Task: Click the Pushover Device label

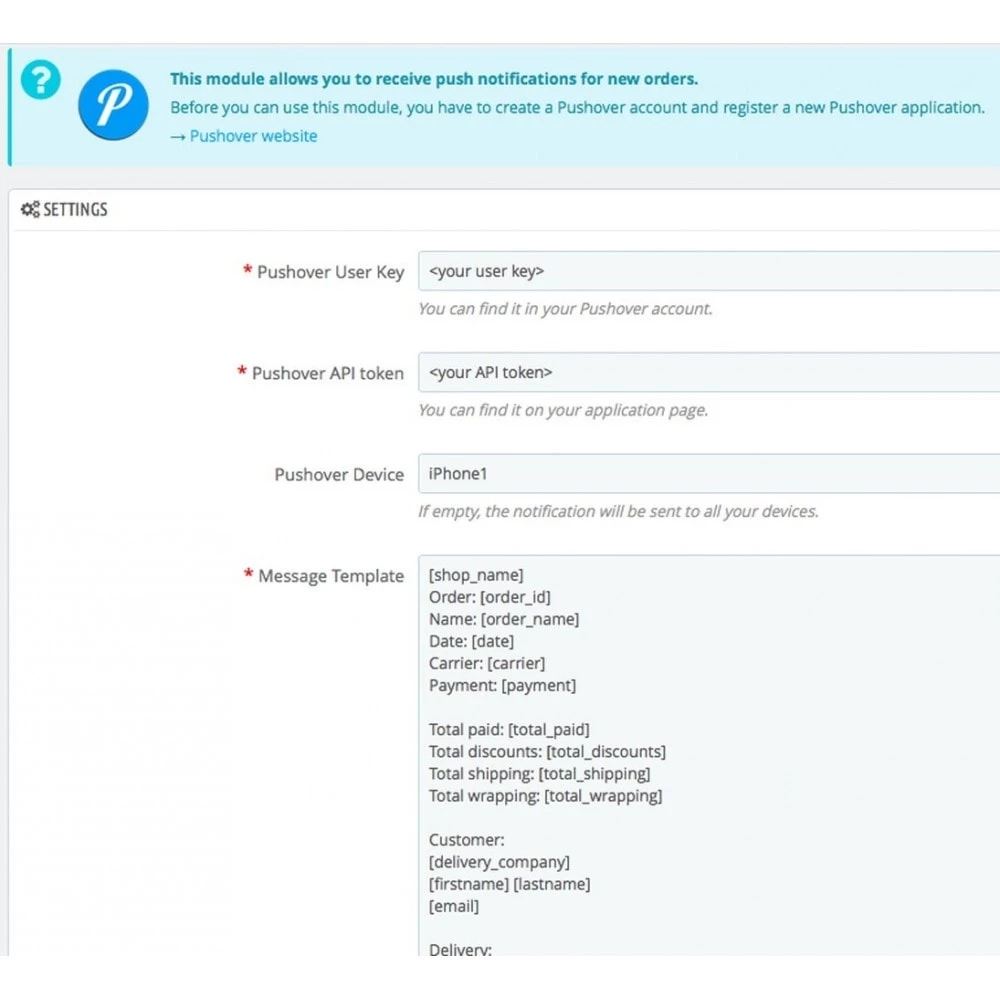Action: click(x=339, y=474)
